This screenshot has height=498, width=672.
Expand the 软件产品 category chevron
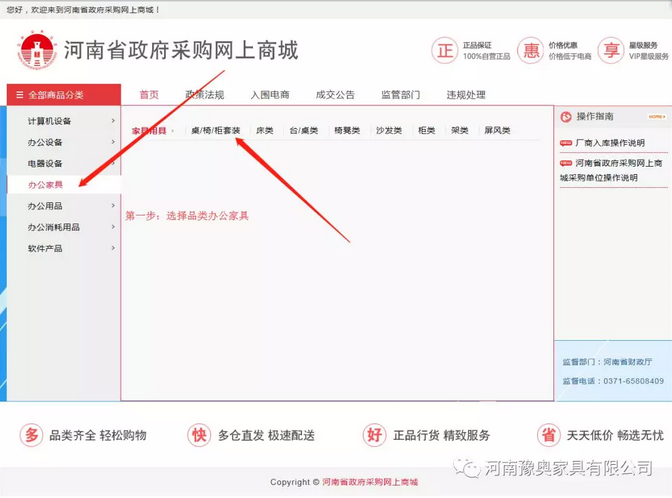(x=113, y=248)
